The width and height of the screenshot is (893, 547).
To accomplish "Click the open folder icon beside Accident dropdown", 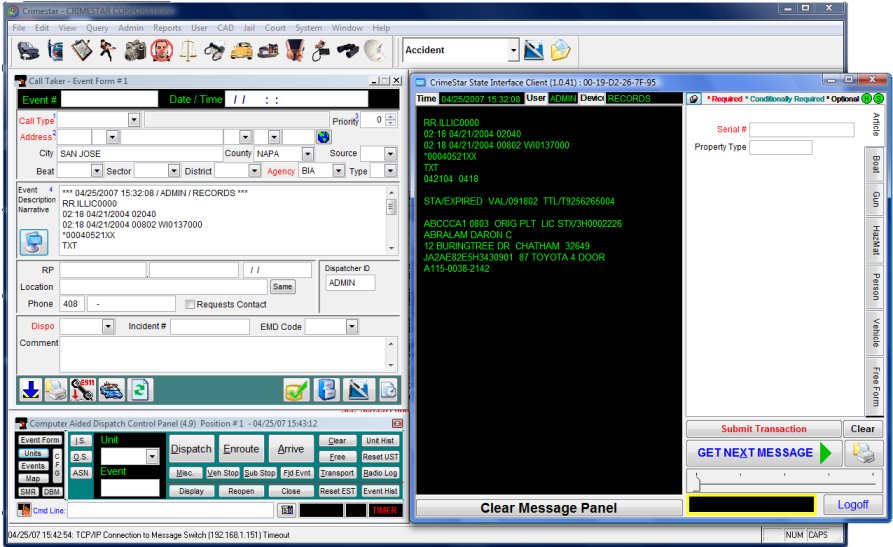I will pyautogui.click(x=560, y=50).
